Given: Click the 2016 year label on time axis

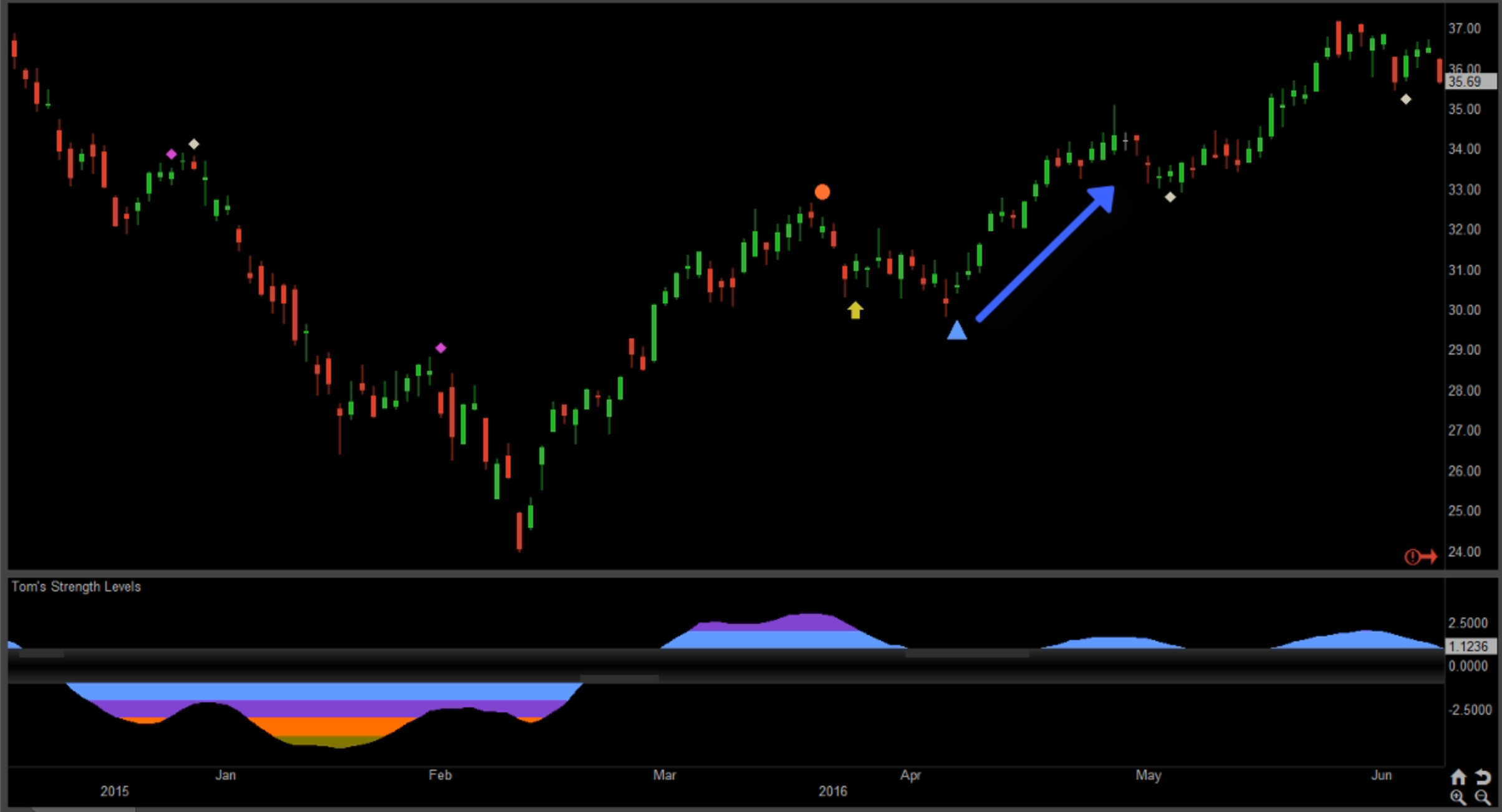Looking at the screenshot, I should click(x=833, y=791).
